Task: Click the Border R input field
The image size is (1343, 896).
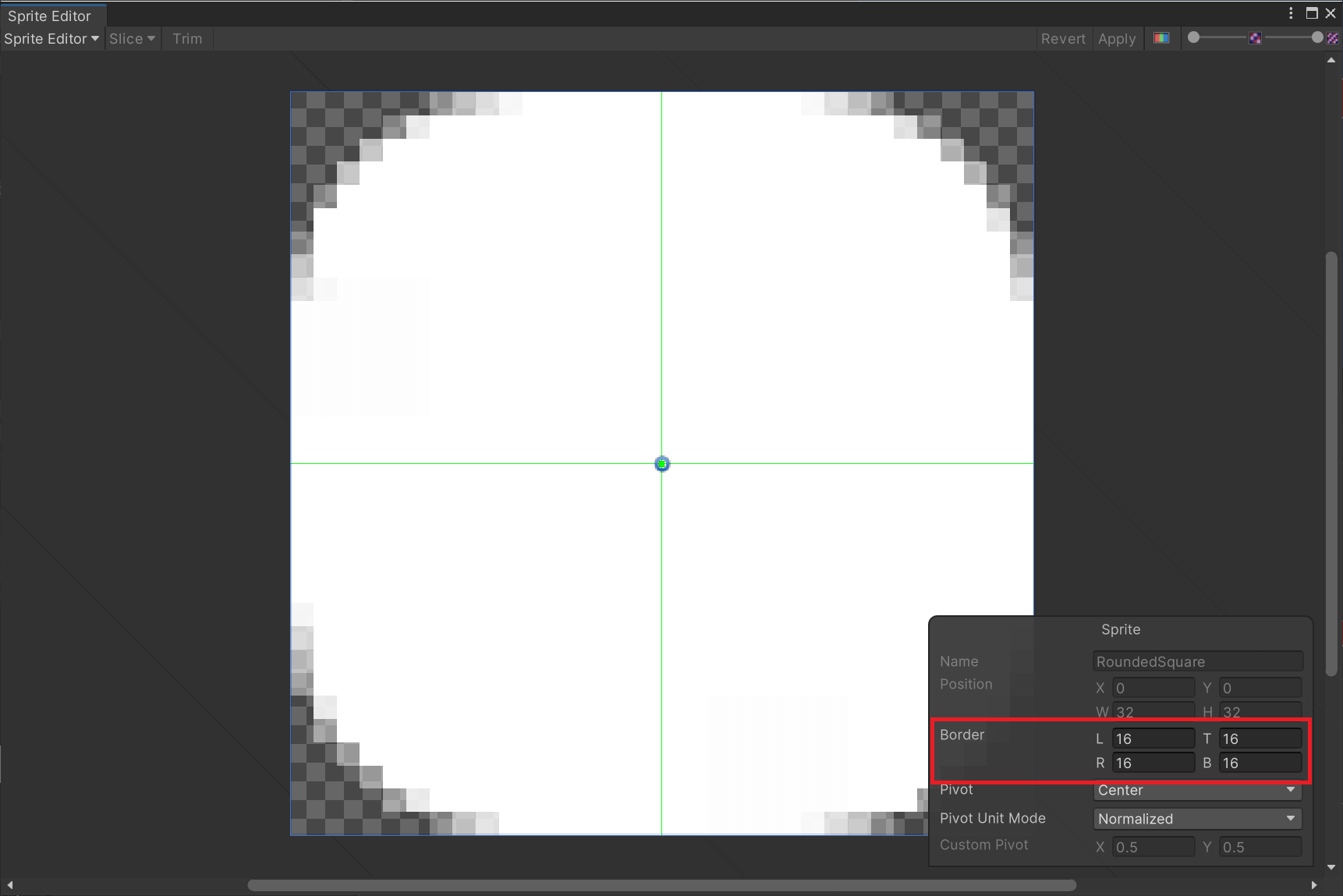Action: coord(1153,763)
